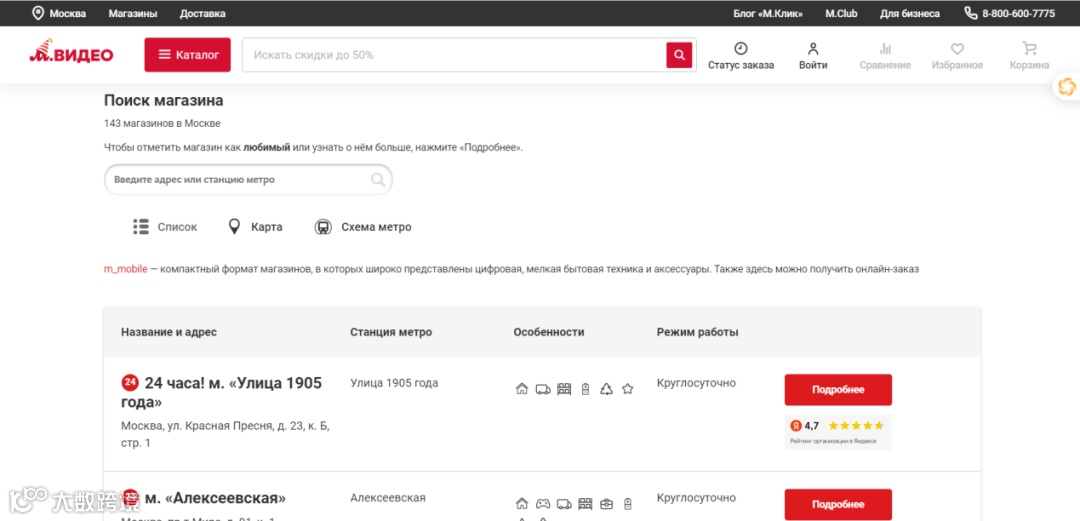This screenshot has height=521, width=1080.
Task: Click phone number 8-800-600-7775
Action: 1019,14
